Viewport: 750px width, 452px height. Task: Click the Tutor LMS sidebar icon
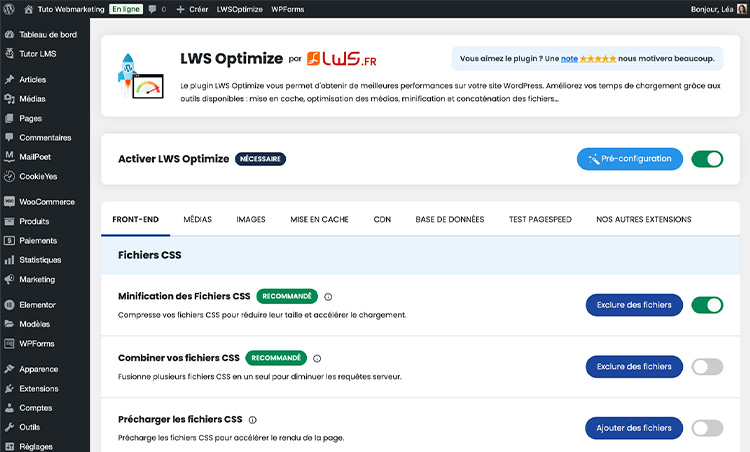10,54
